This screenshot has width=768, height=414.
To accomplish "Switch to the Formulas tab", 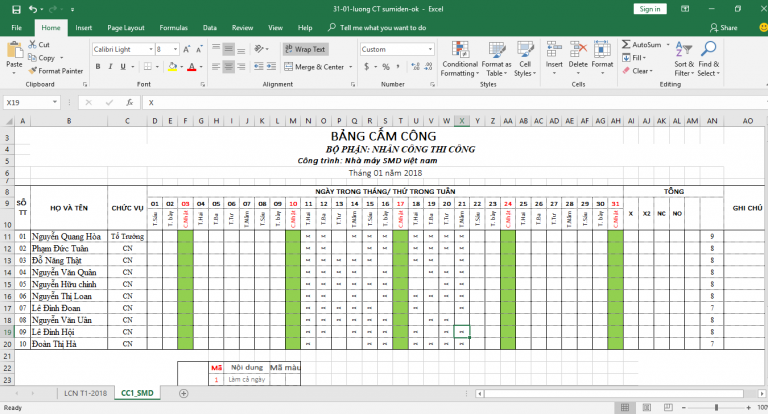I will (173, 28).
